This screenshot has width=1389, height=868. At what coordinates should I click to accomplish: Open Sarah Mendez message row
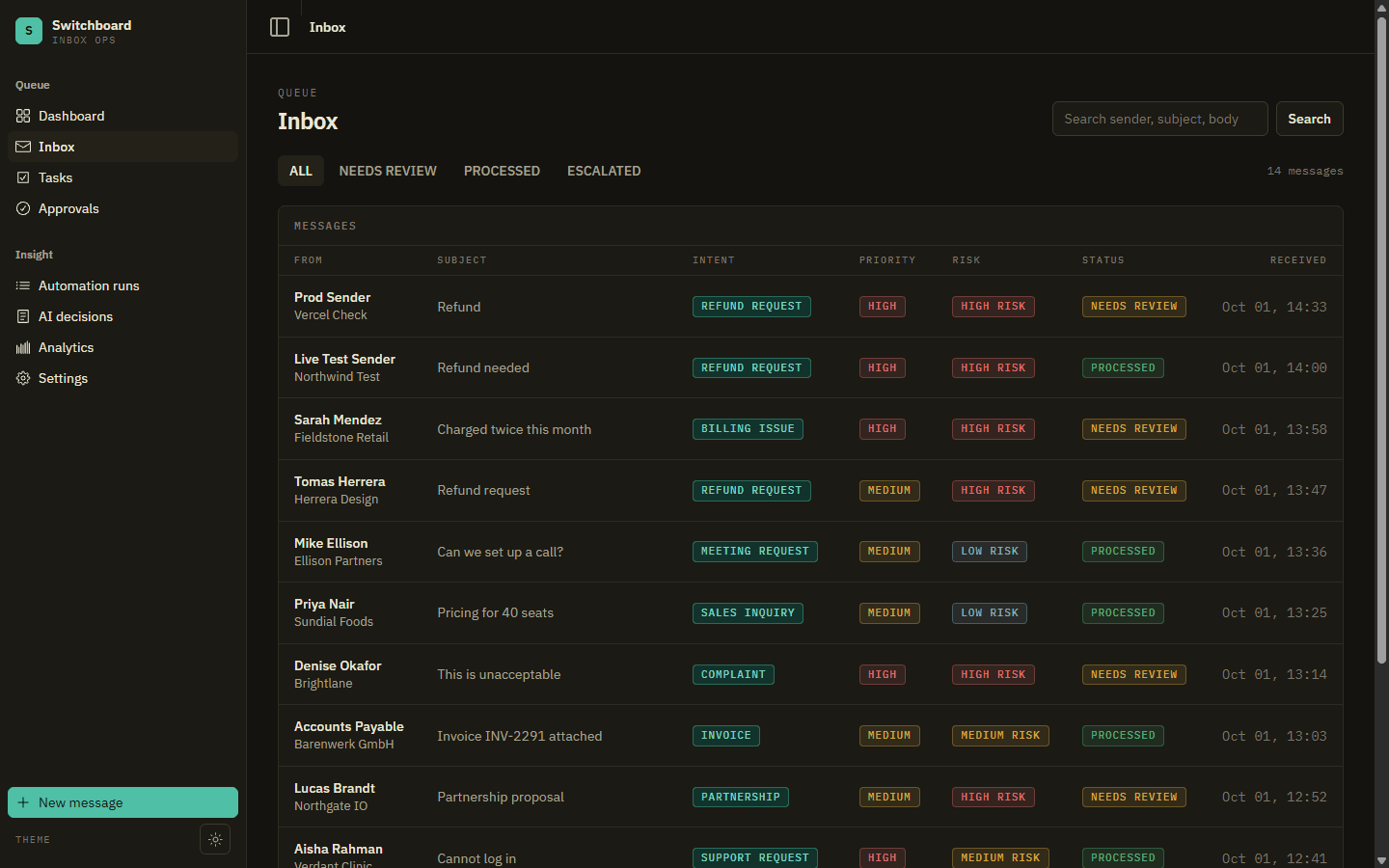coord(810,429)
